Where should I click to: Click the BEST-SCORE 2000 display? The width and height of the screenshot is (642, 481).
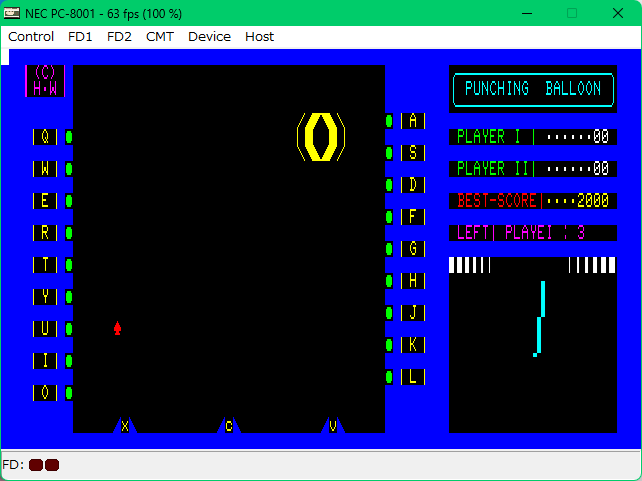[533, 201]
